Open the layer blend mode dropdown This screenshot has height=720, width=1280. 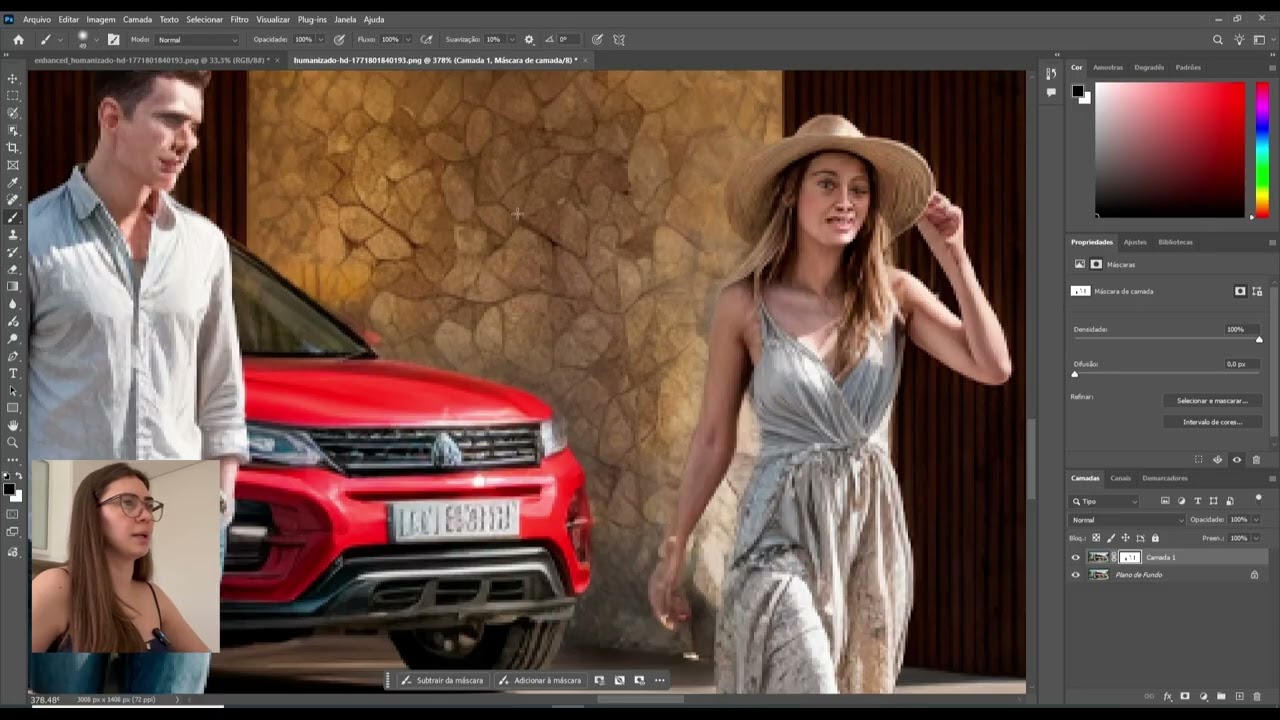pyautogui.click(x=1128, y=520)
